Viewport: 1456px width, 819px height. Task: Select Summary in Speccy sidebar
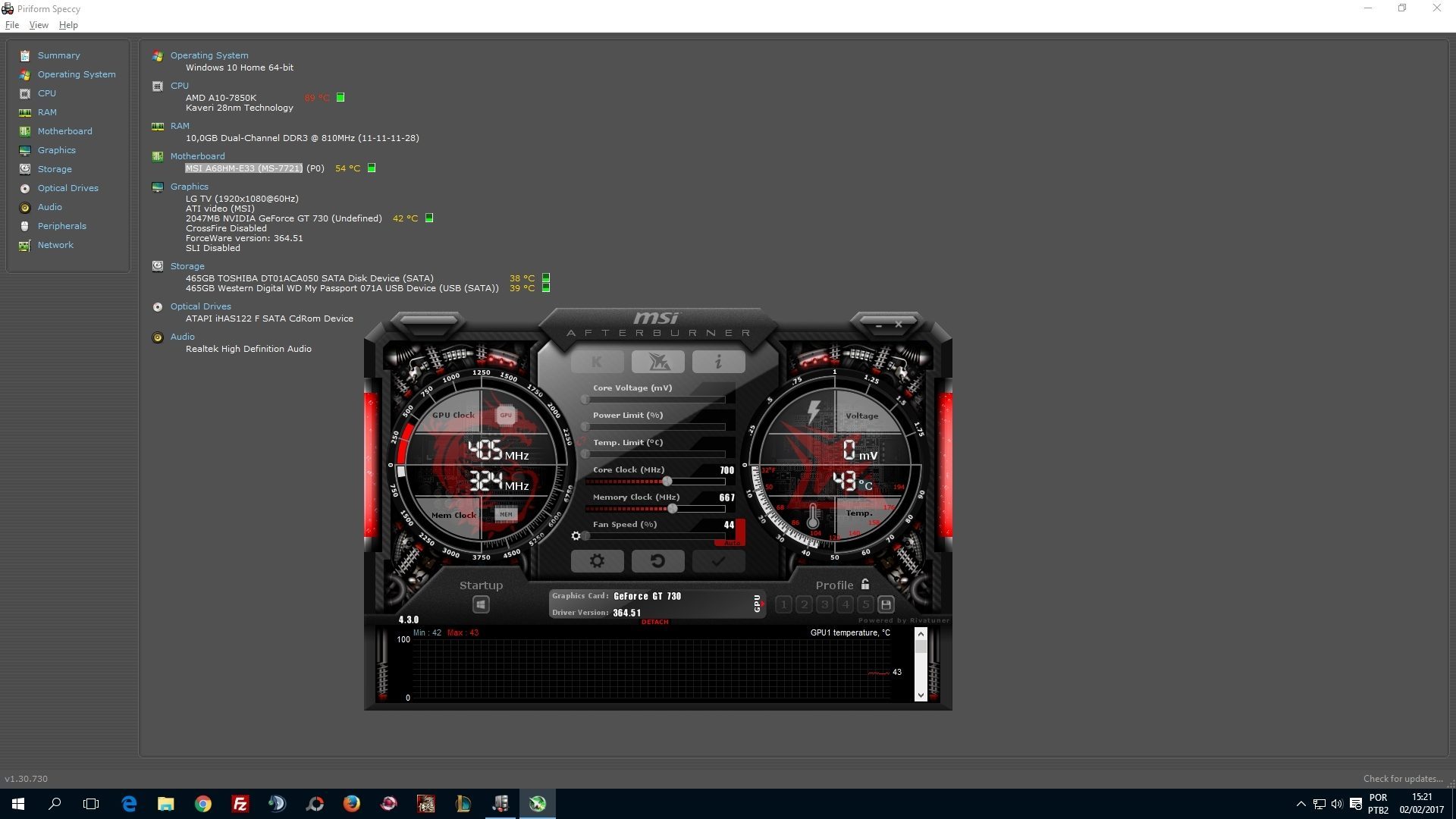pyautogui.click(x=58, y=55)
